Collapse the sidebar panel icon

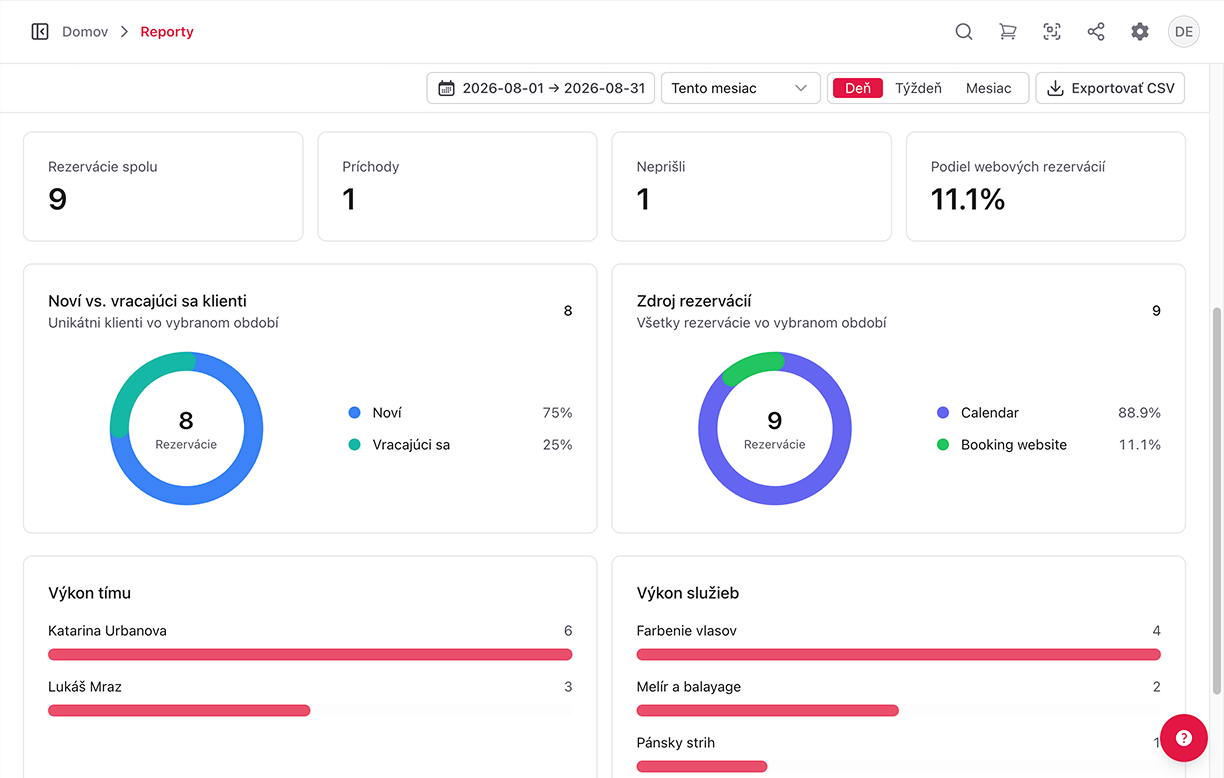point(40,32)
